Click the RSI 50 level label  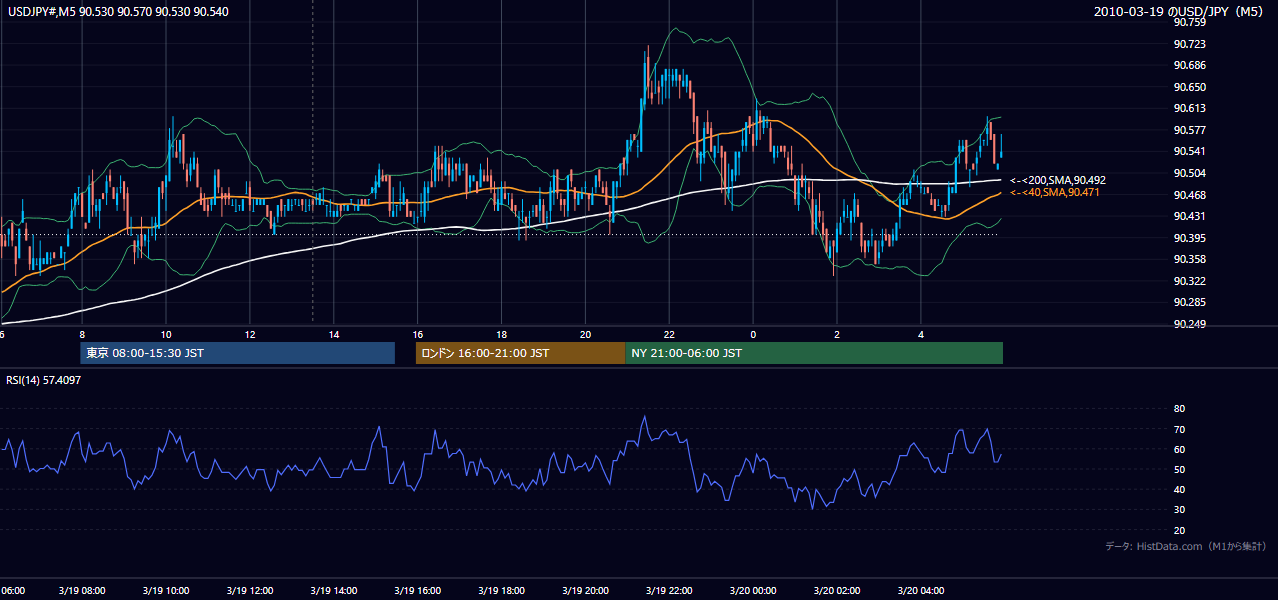pos(1179,469)
